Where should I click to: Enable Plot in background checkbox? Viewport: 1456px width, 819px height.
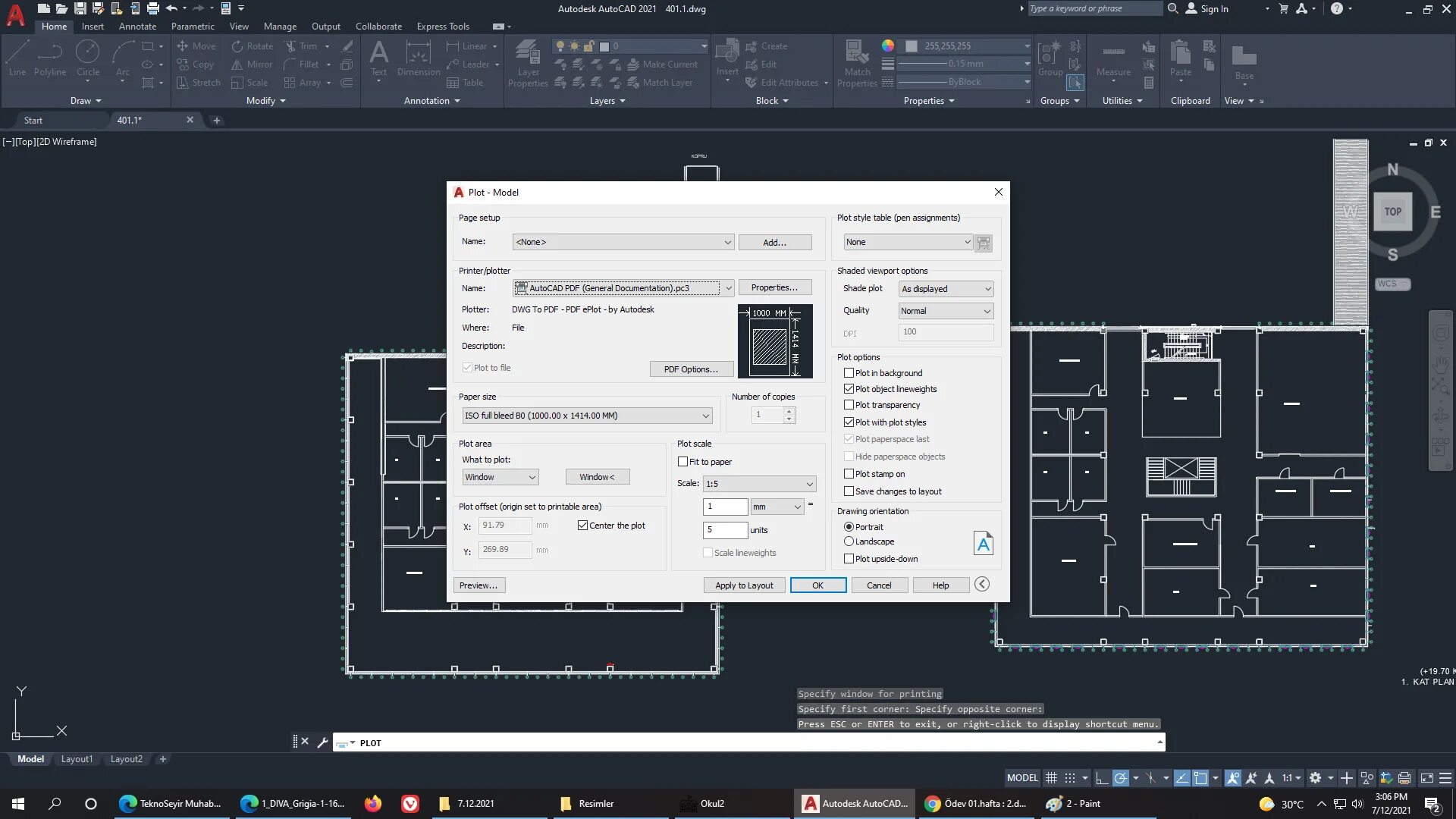(849, 373)
